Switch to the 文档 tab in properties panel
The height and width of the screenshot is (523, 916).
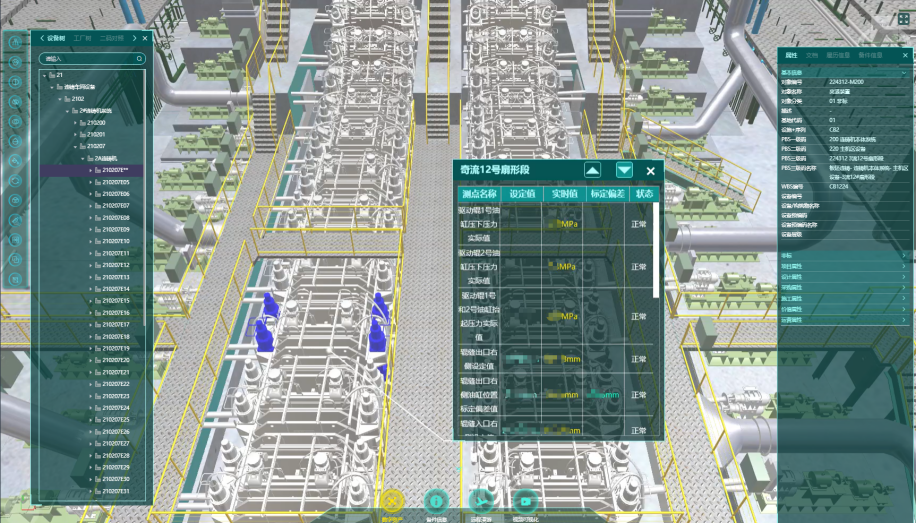(x=812, y=55)
